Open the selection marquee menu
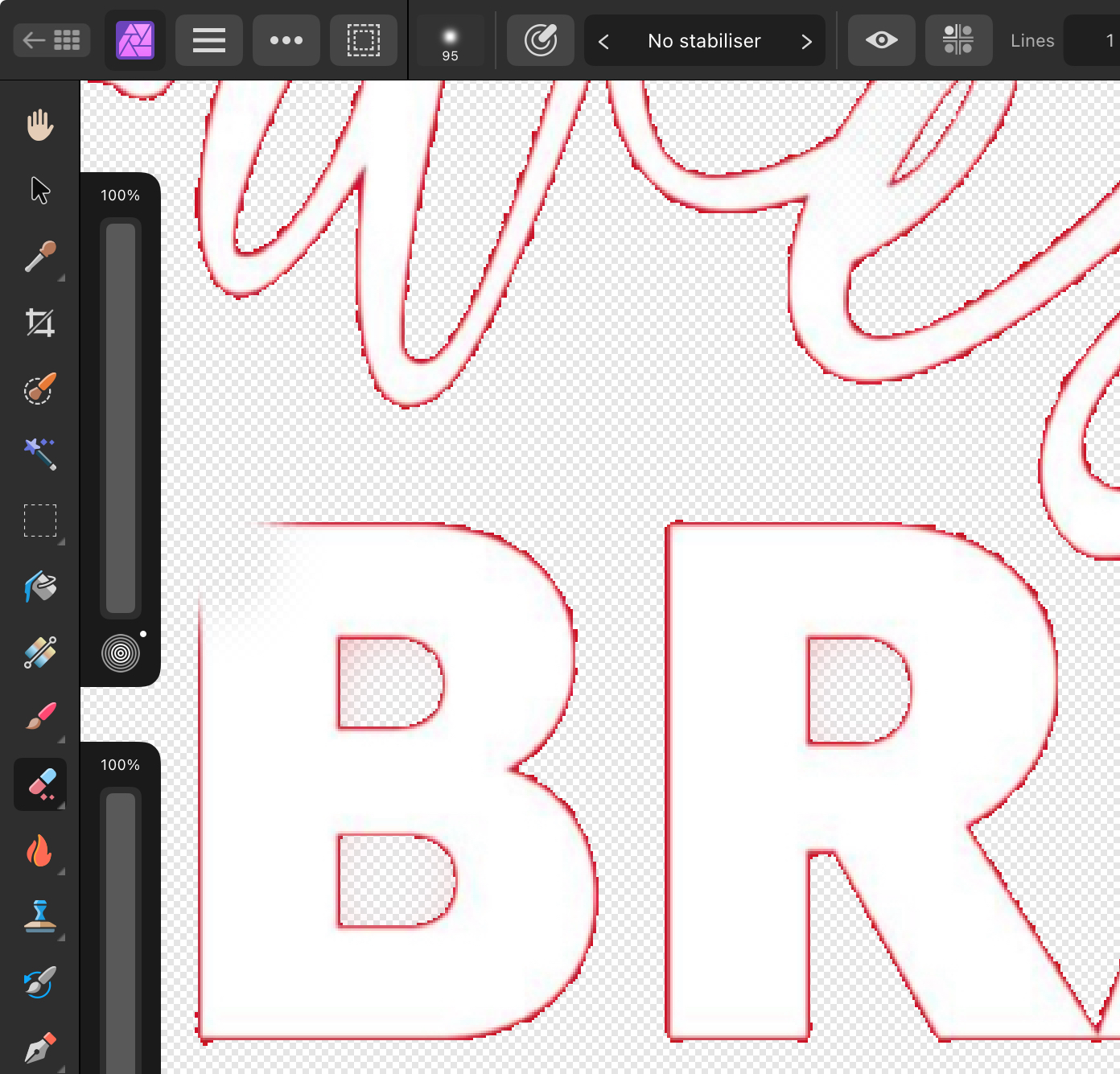This screenshot has height=1074, width=1120. (x=364, y=39)
